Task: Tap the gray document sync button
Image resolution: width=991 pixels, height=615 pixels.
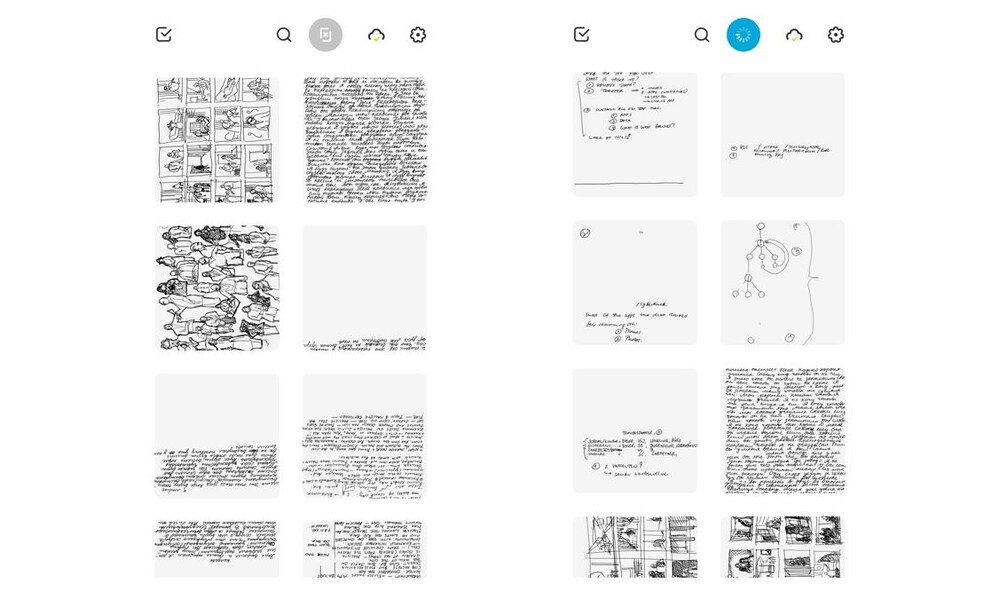Action: tap(325, 35)
